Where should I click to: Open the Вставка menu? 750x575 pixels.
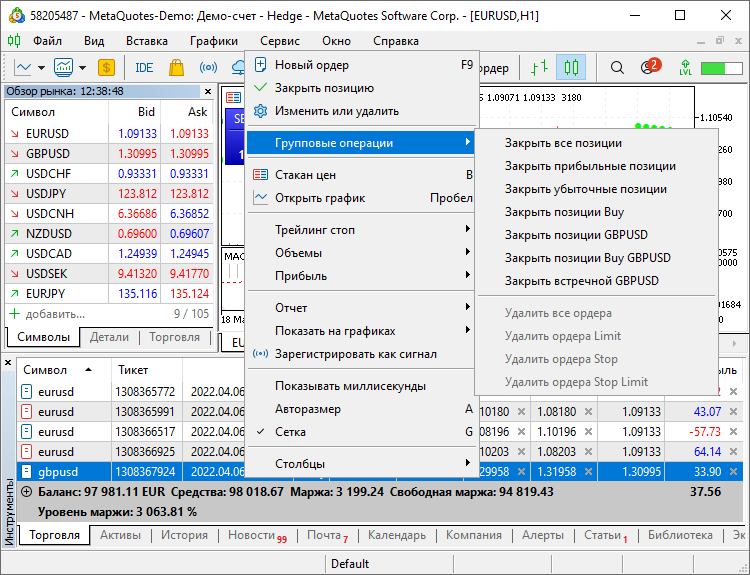point(147,41)
